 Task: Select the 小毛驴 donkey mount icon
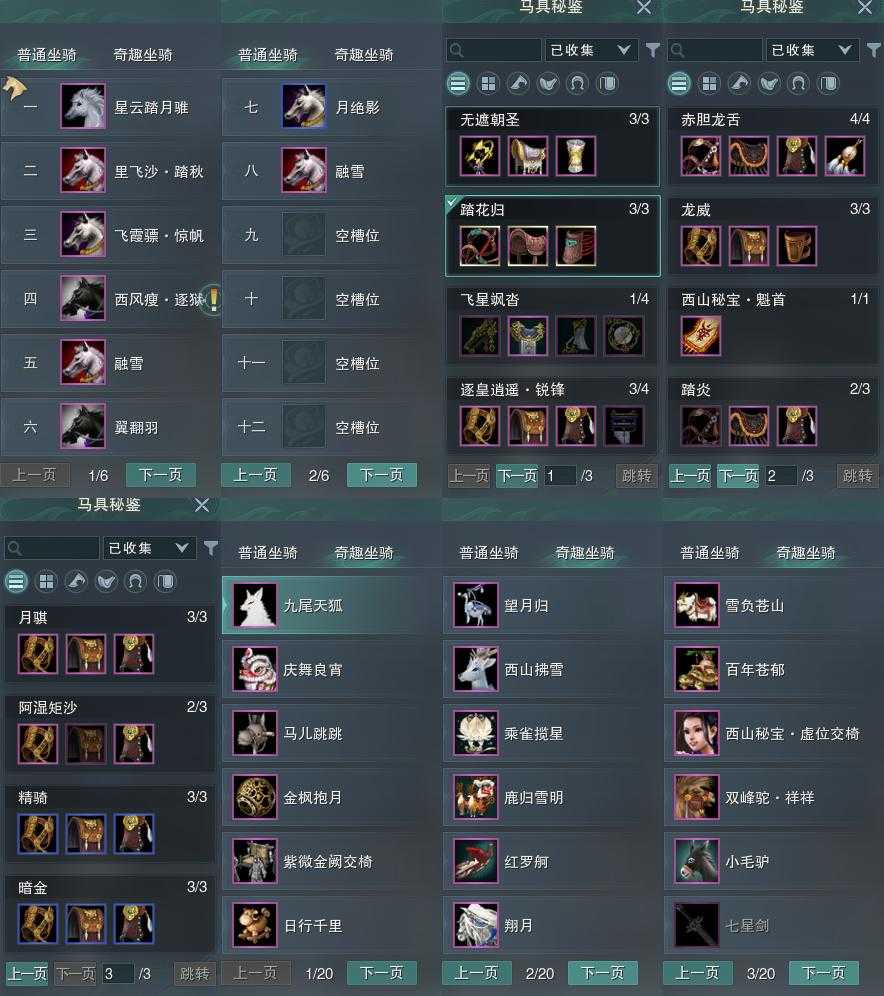697,861
